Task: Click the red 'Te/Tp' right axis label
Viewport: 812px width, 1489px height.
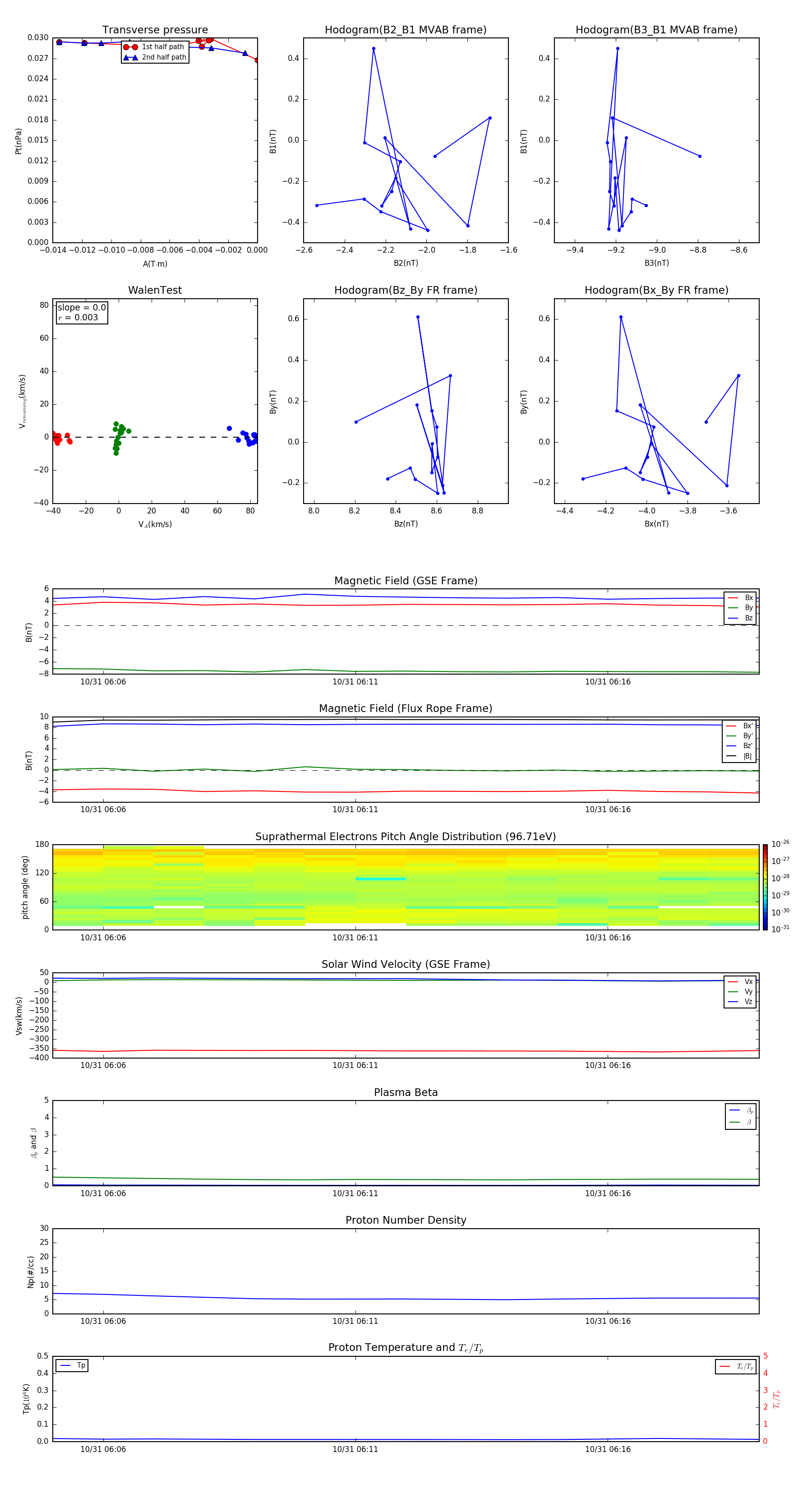Action: point(777,1399)
